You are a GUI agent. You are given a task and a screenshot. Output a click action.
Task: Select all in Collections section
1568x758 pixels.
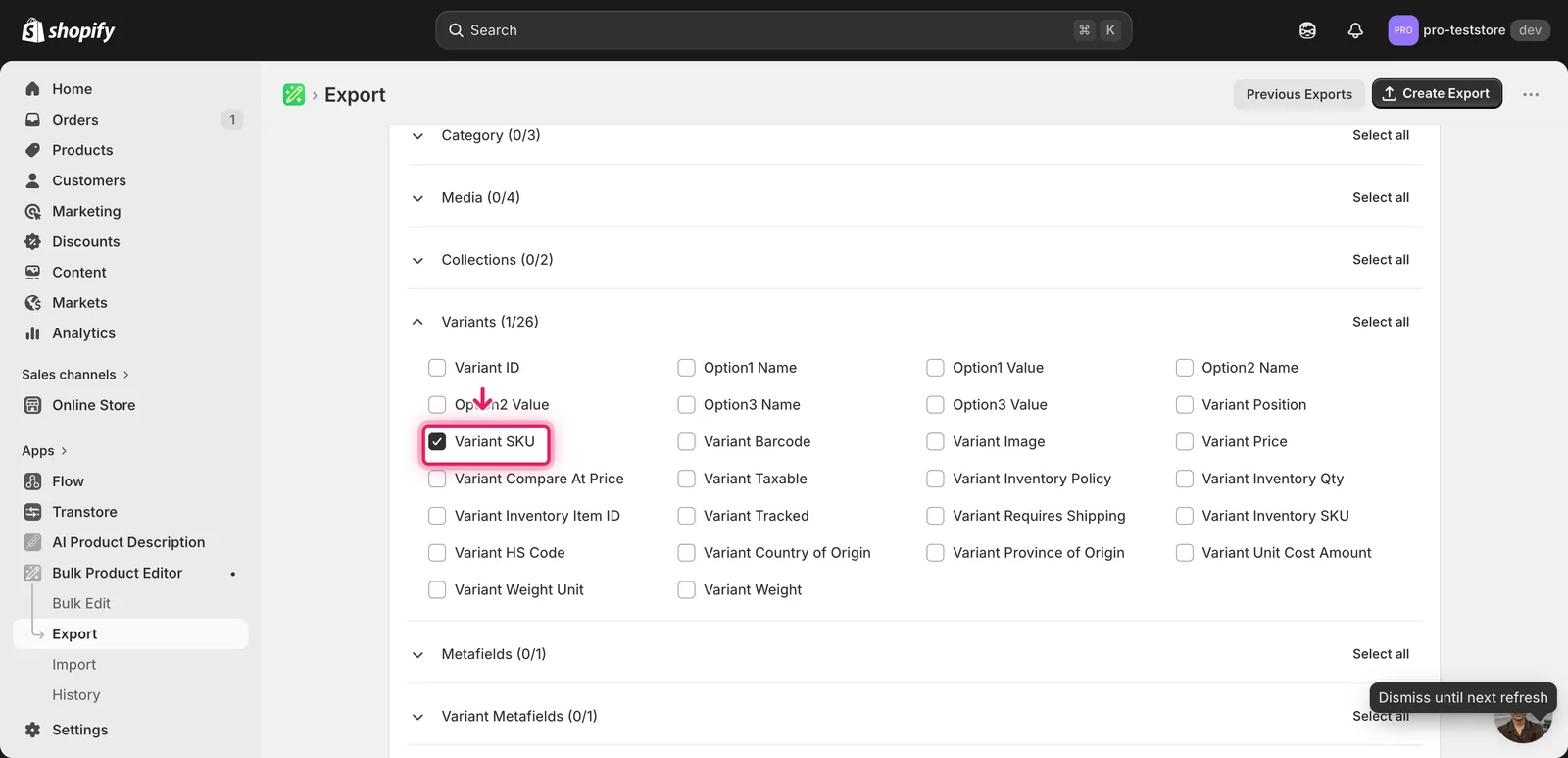click(x=1381, y=260)
